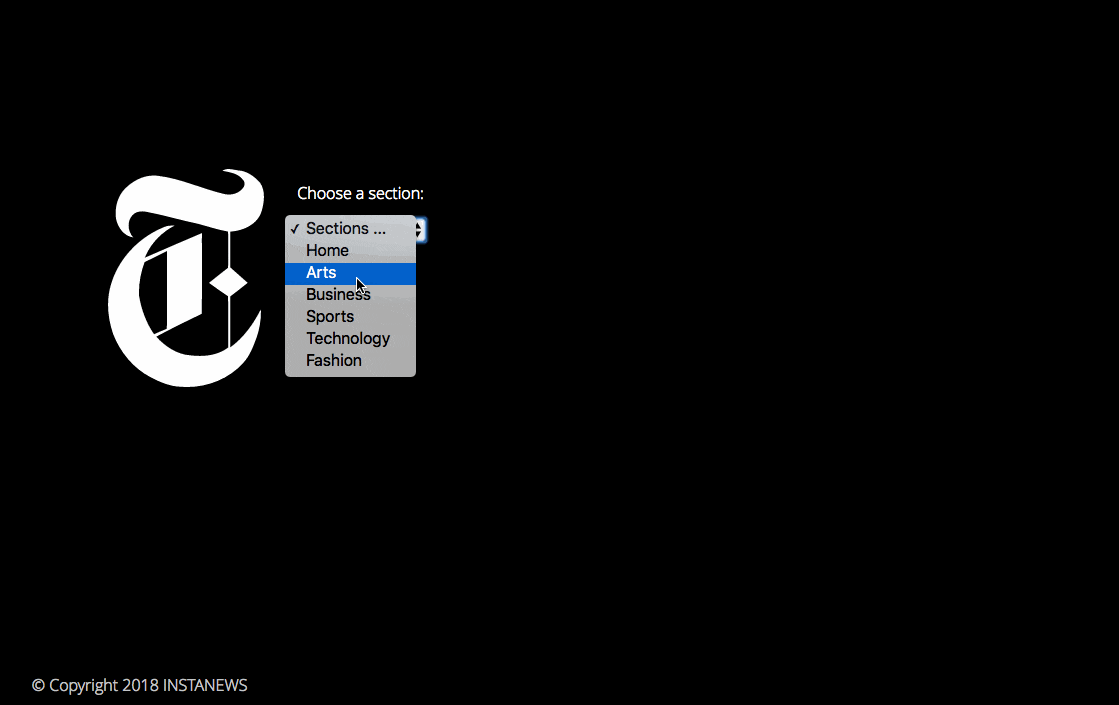Click the Copyright 2018 INSTANEWS footer text
Screen dimensions: 1119x705
140,686
